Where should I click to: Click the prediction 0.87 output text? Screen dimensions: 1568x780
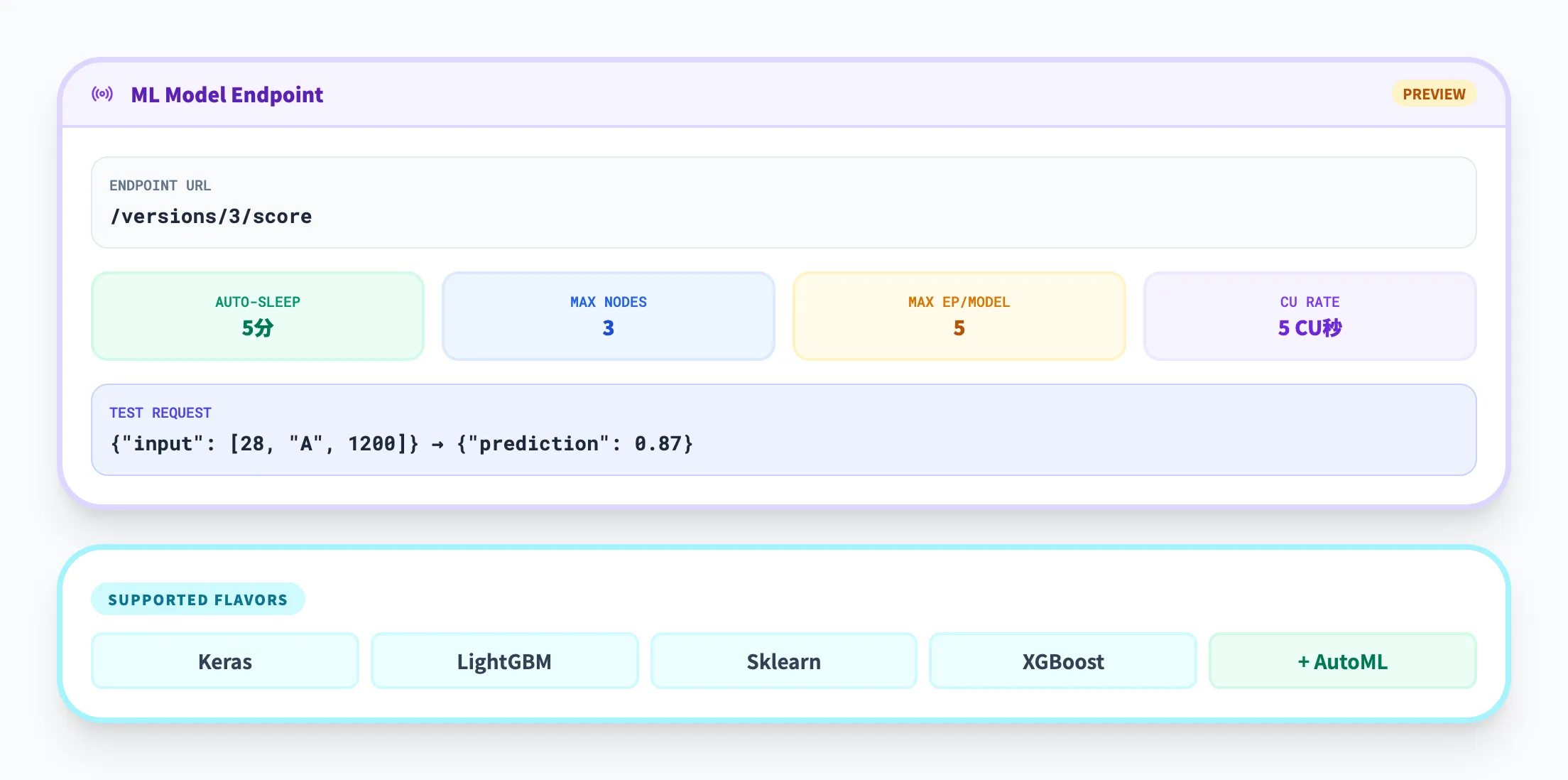[x=574, y=444]
